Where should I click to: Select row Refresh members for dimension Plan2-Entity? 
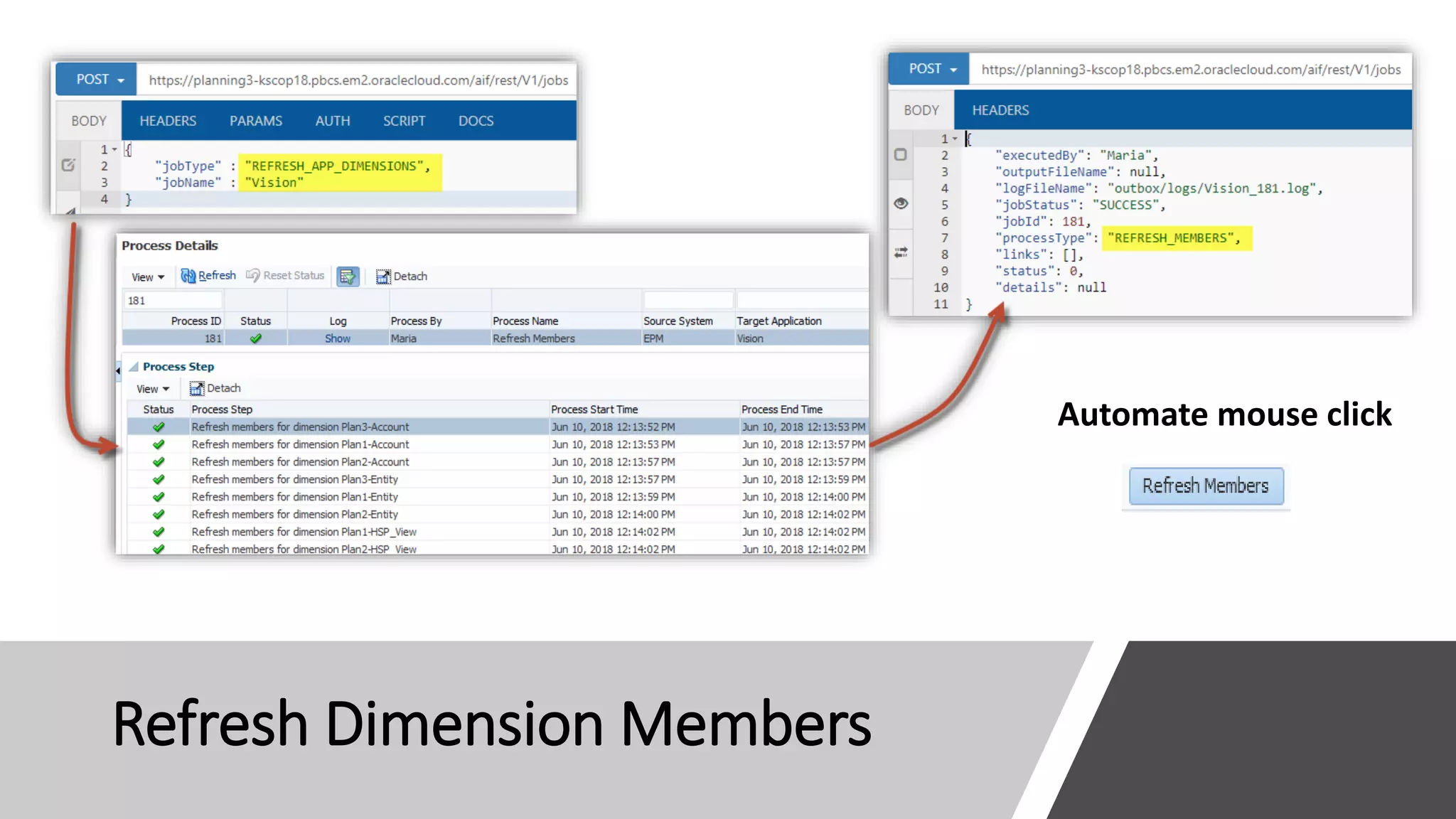498,515
